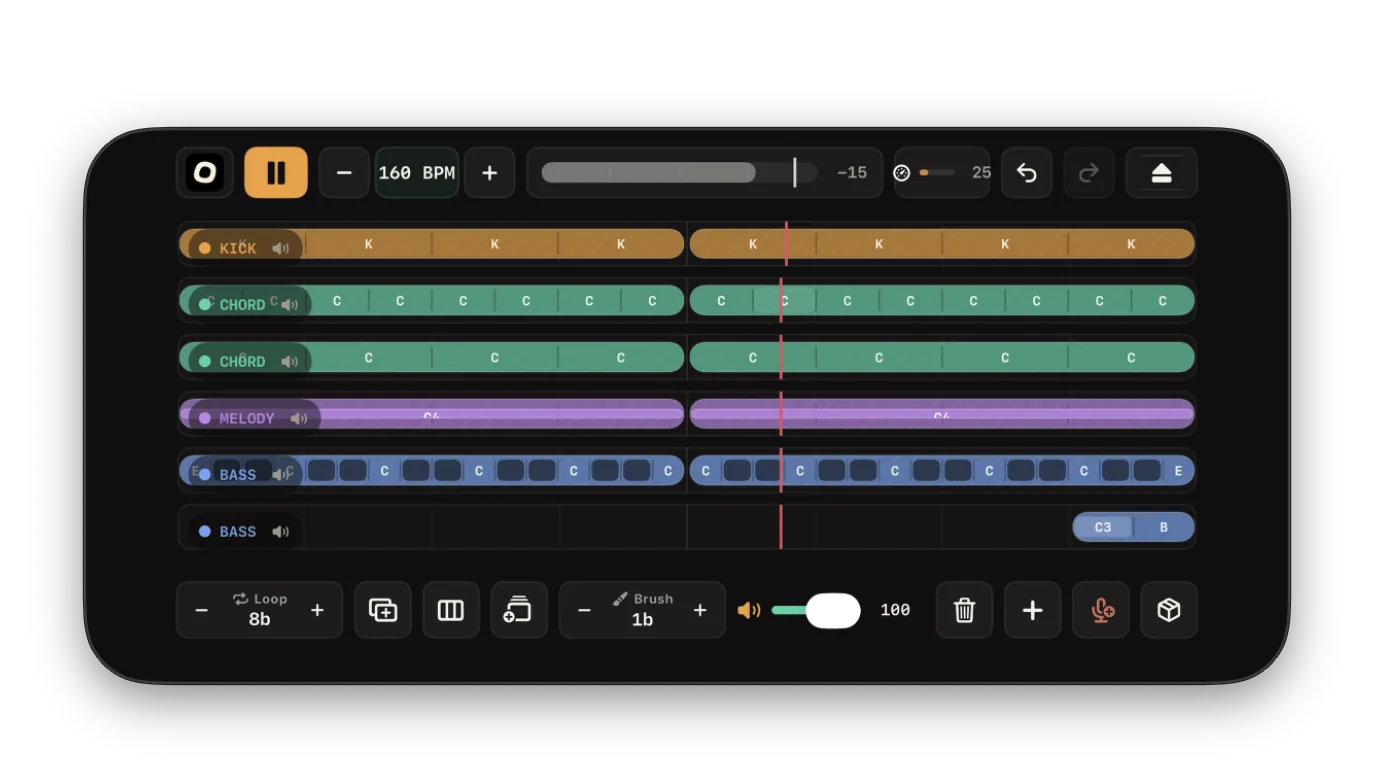The width and height of the screenshot is (1374, 784).
Task: Click the red playhead on KICK track
Action: [786, 244]
